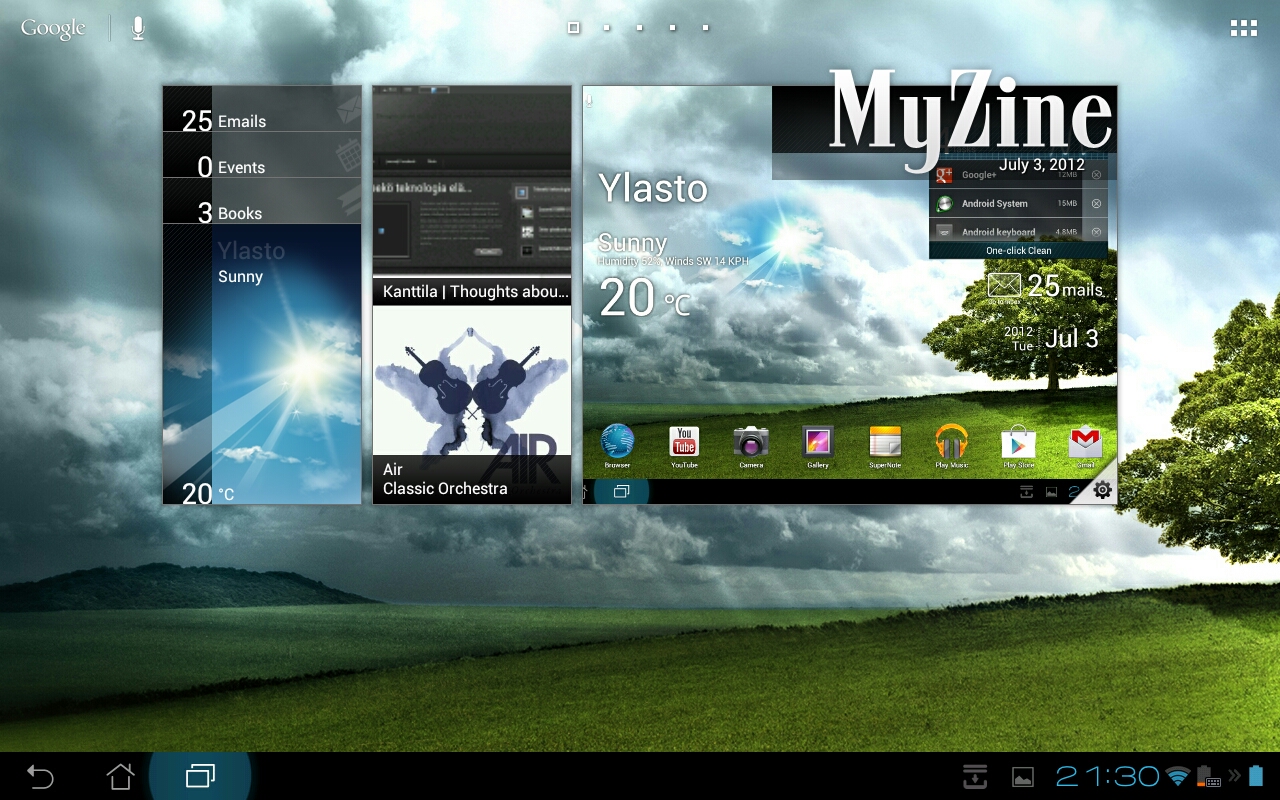Open the Tue Jul 3 date widget
The image size is (1280, 800).
pos(1051,338)
